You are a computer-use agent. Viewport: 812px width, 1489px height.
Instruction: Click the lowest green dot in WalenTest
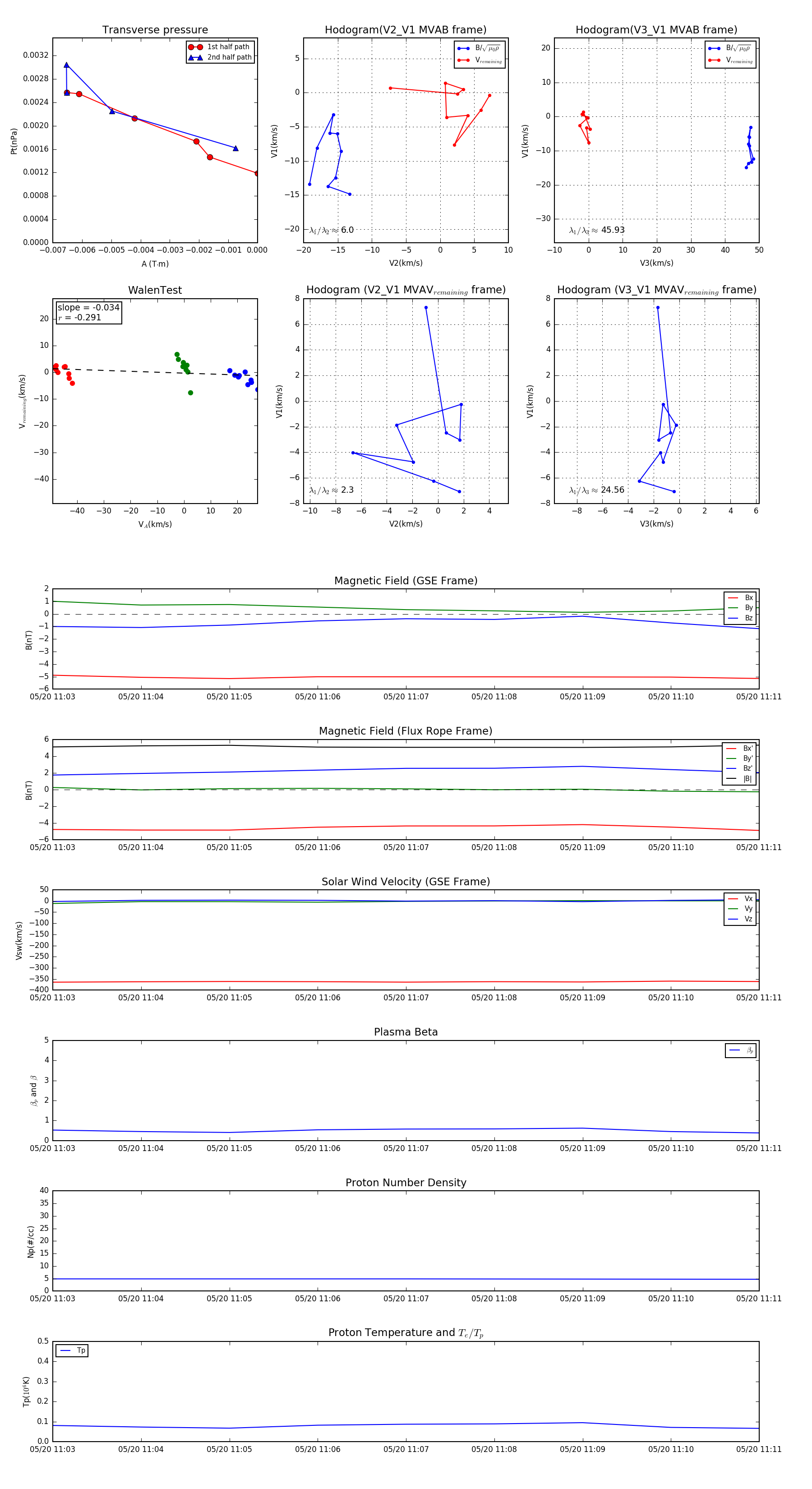click(191, 393)
